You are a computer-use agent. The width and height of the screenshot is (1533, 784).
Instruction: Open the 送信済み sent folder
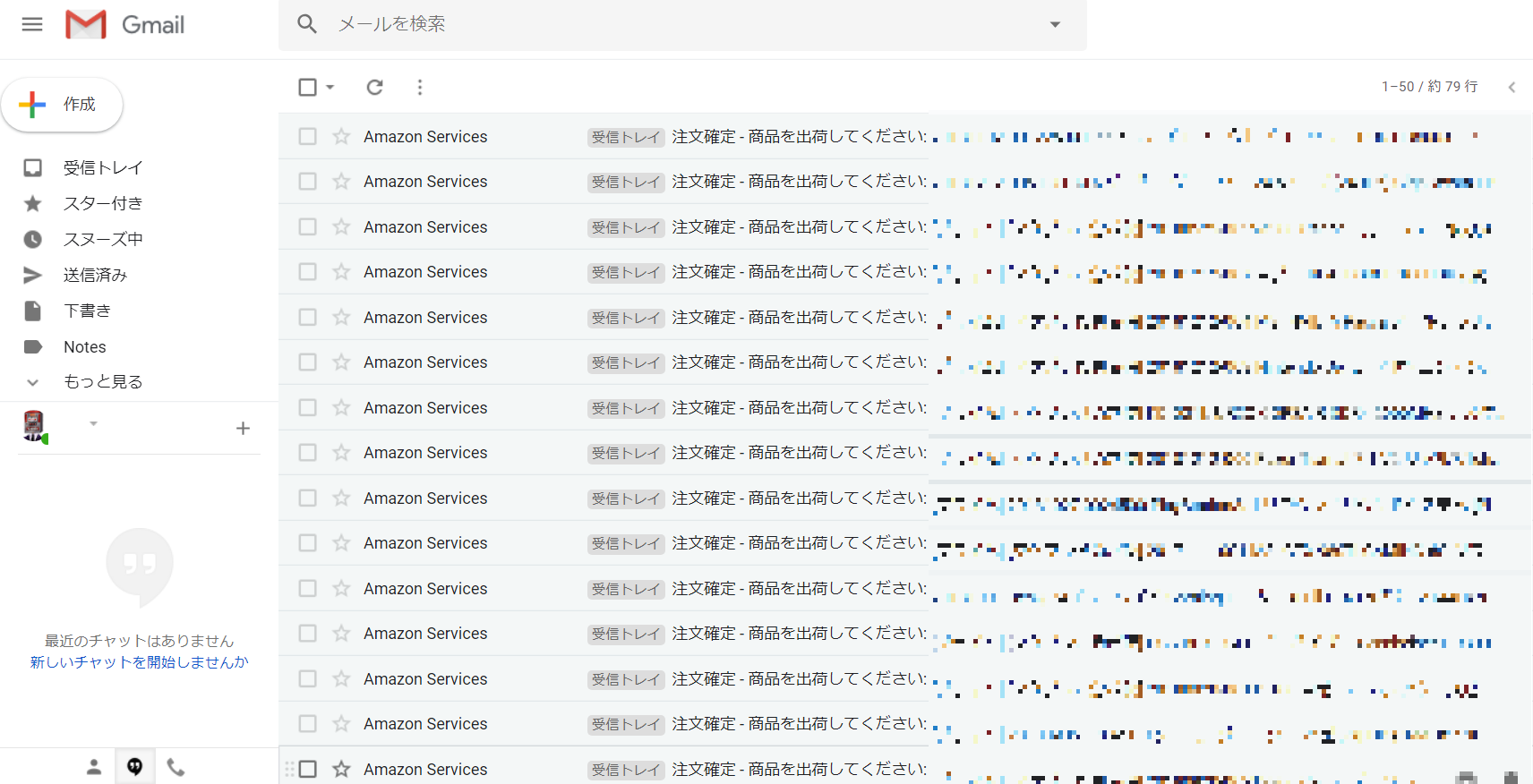[x=95, y=275]
